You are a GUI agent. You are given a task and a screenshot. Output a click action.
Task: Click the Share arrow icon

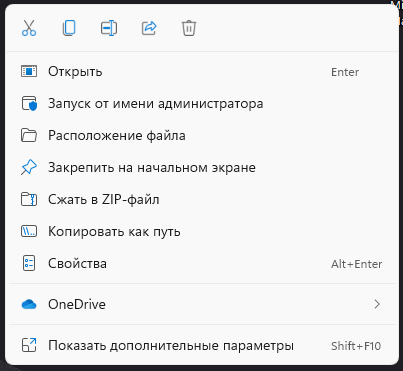(149, 28)
